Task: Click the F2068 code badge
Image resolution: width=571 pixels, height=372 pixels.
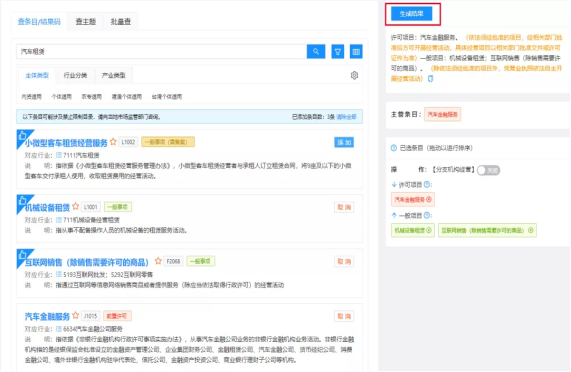Action: click(x=173, y=261)
